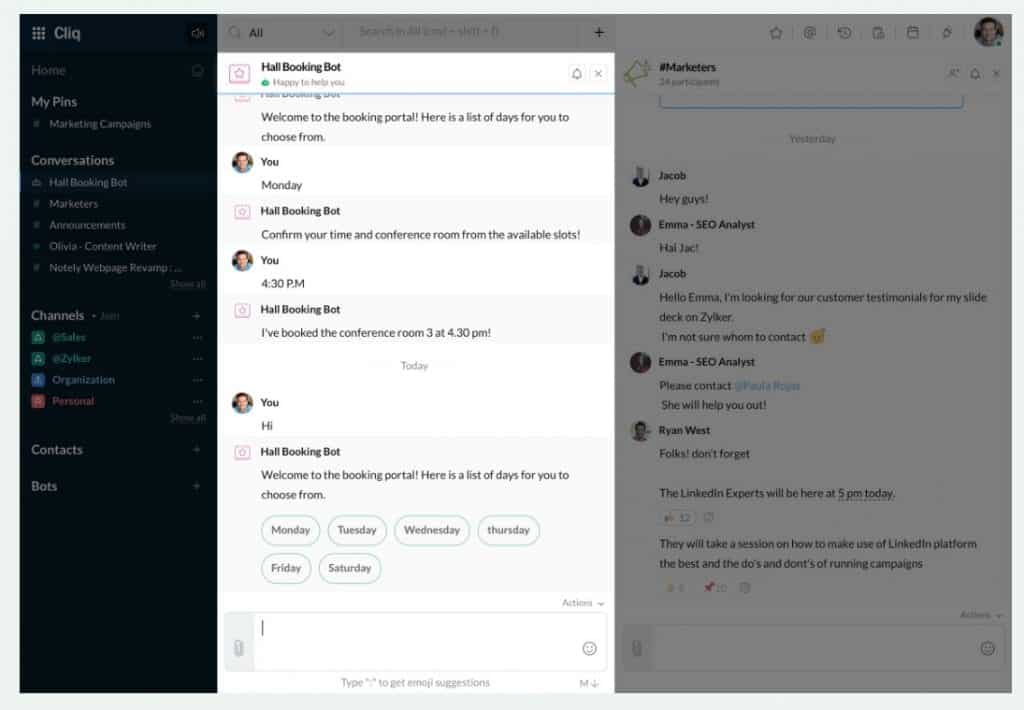Expand the Actions dropdown above the message box
The image size is (1024, 710).
point(583,603)
